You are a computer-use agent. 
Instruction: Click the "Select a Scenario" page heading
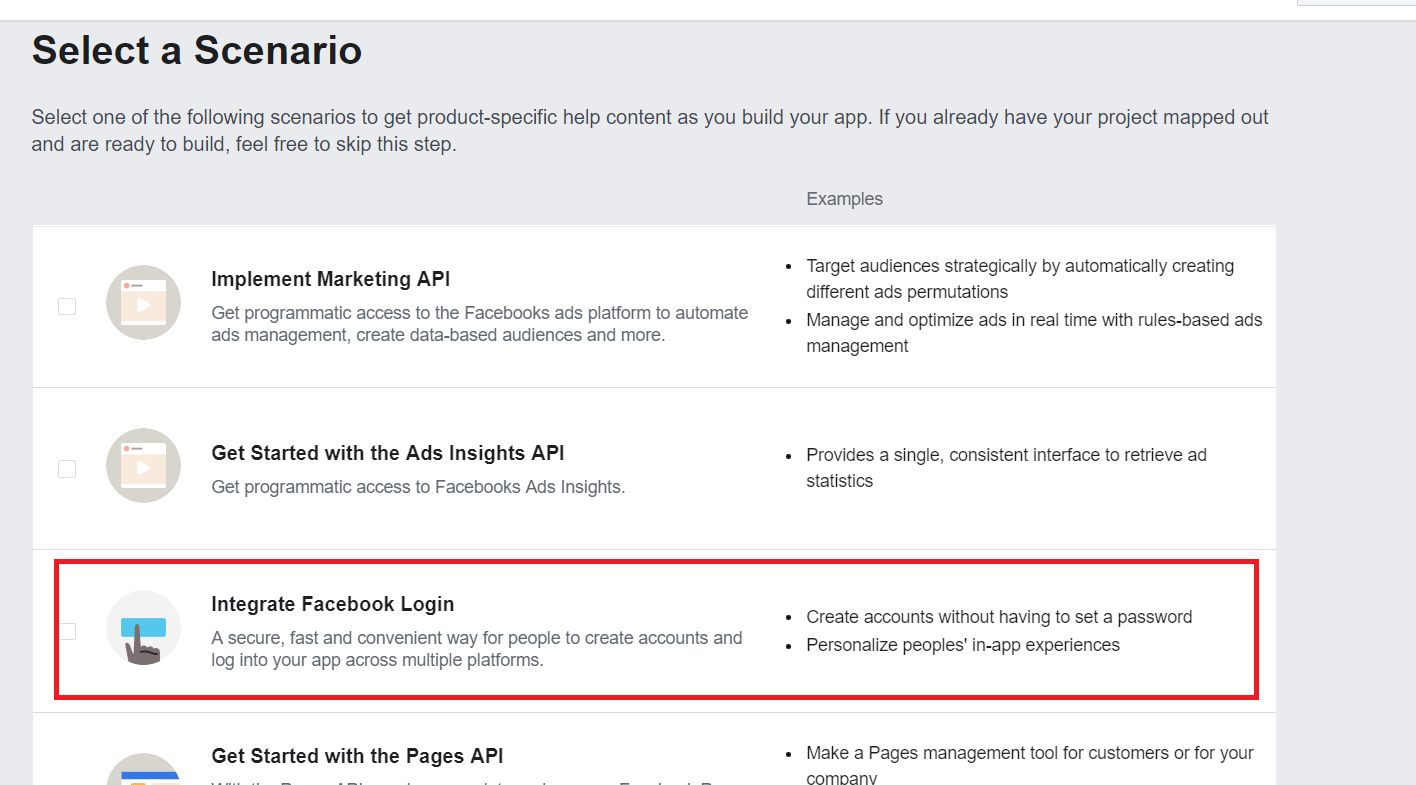(x=197, y=50)
